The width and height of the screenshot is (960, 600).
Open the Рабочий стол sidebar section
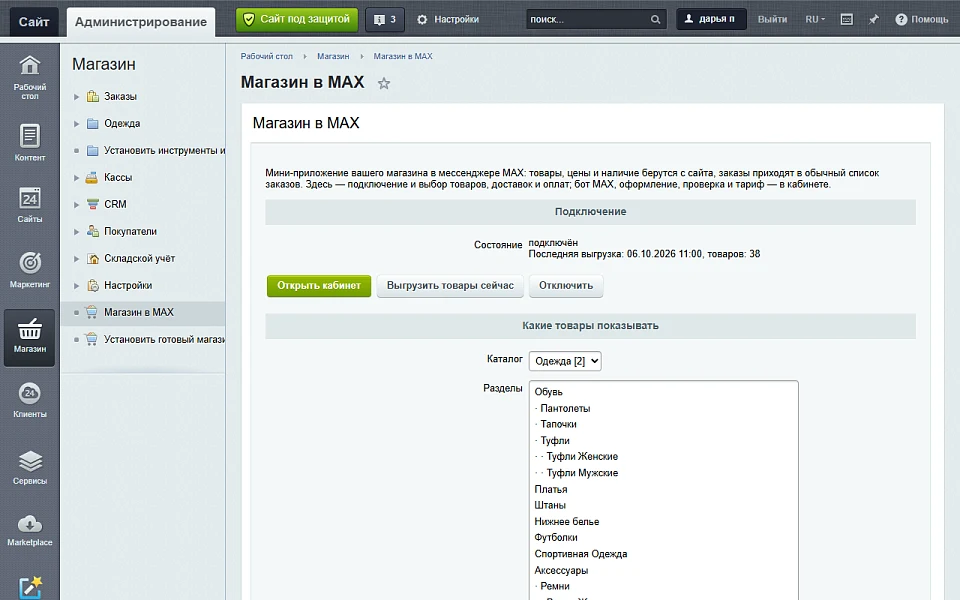pos(29,77)
